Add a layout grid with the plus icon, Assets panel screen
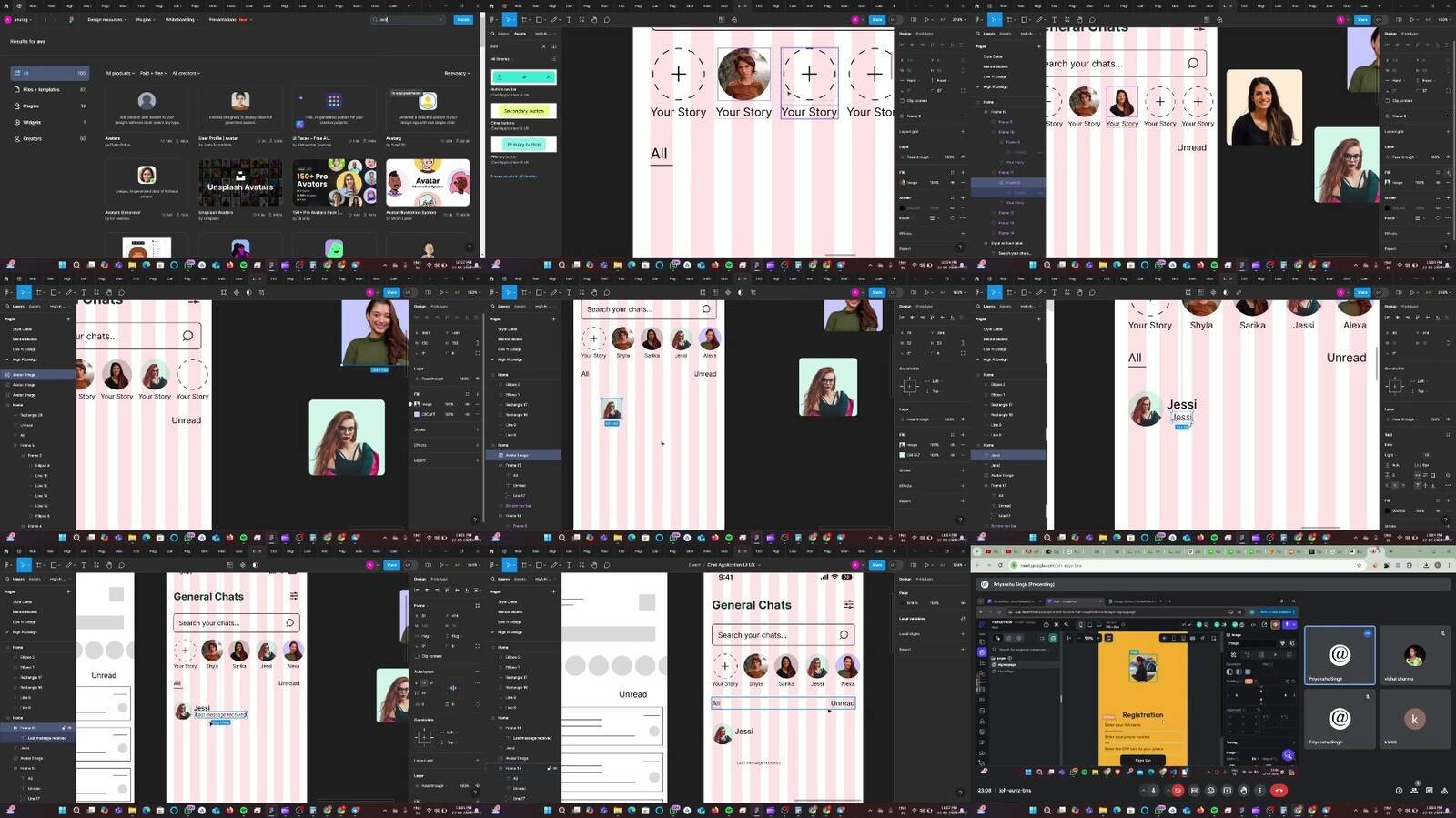The height and width of the screenshot is (818, 1456). pyautogui.click(x=963, y=131)
